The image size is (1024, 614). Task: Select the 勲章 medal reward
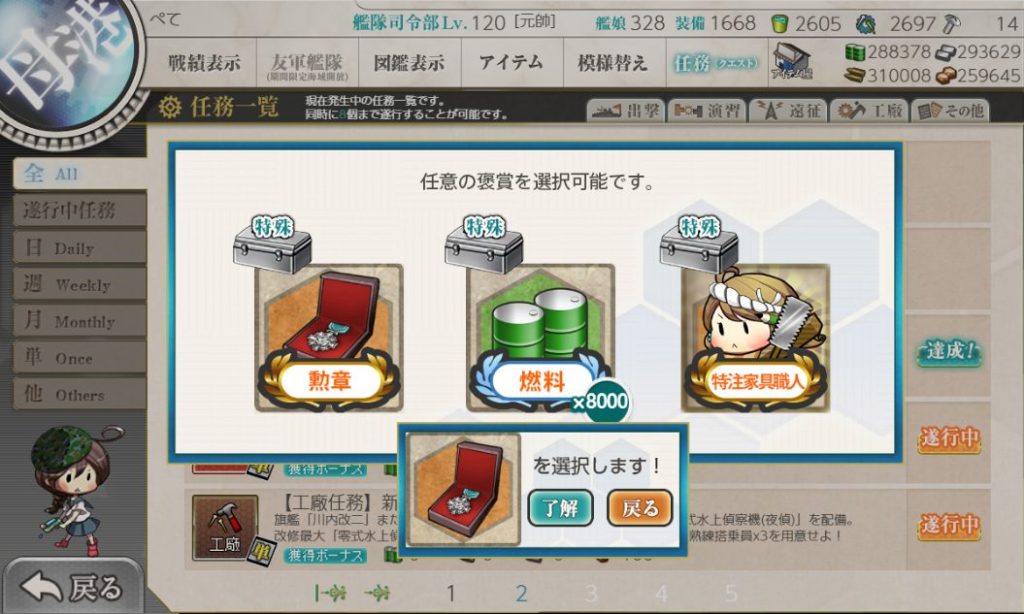[328, 338]
